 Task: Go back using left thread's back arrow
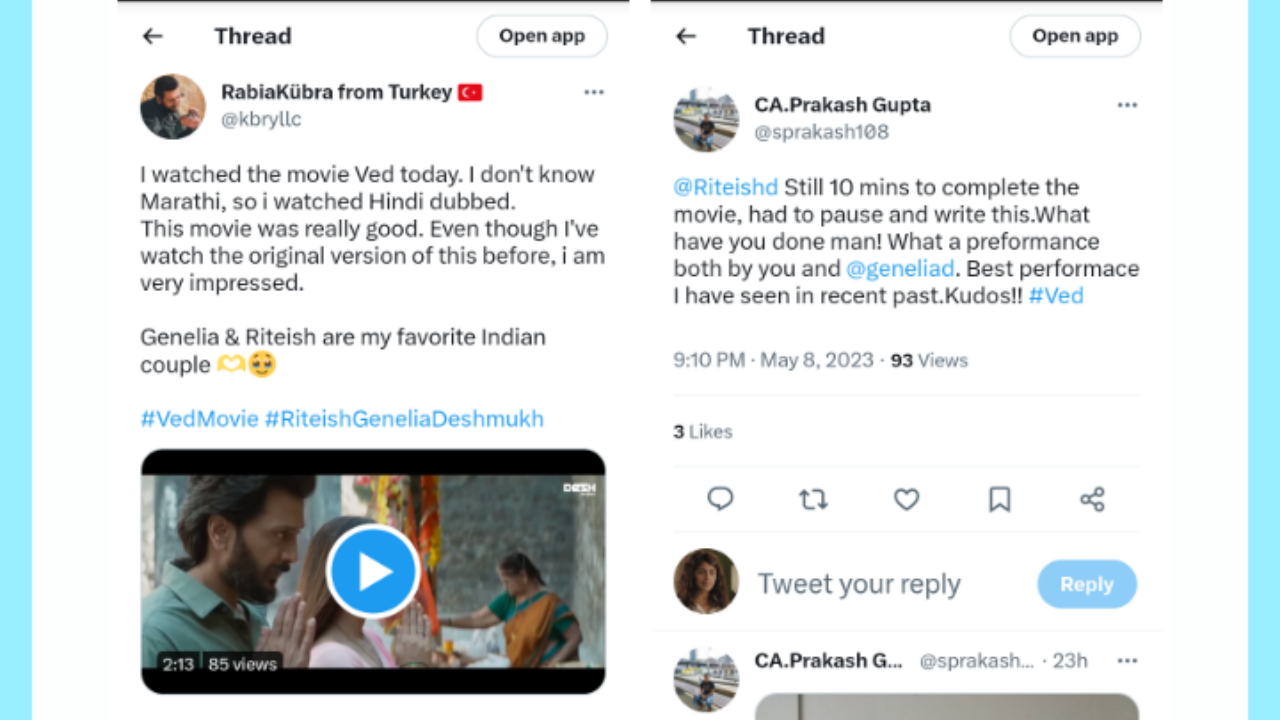(152, 36)
